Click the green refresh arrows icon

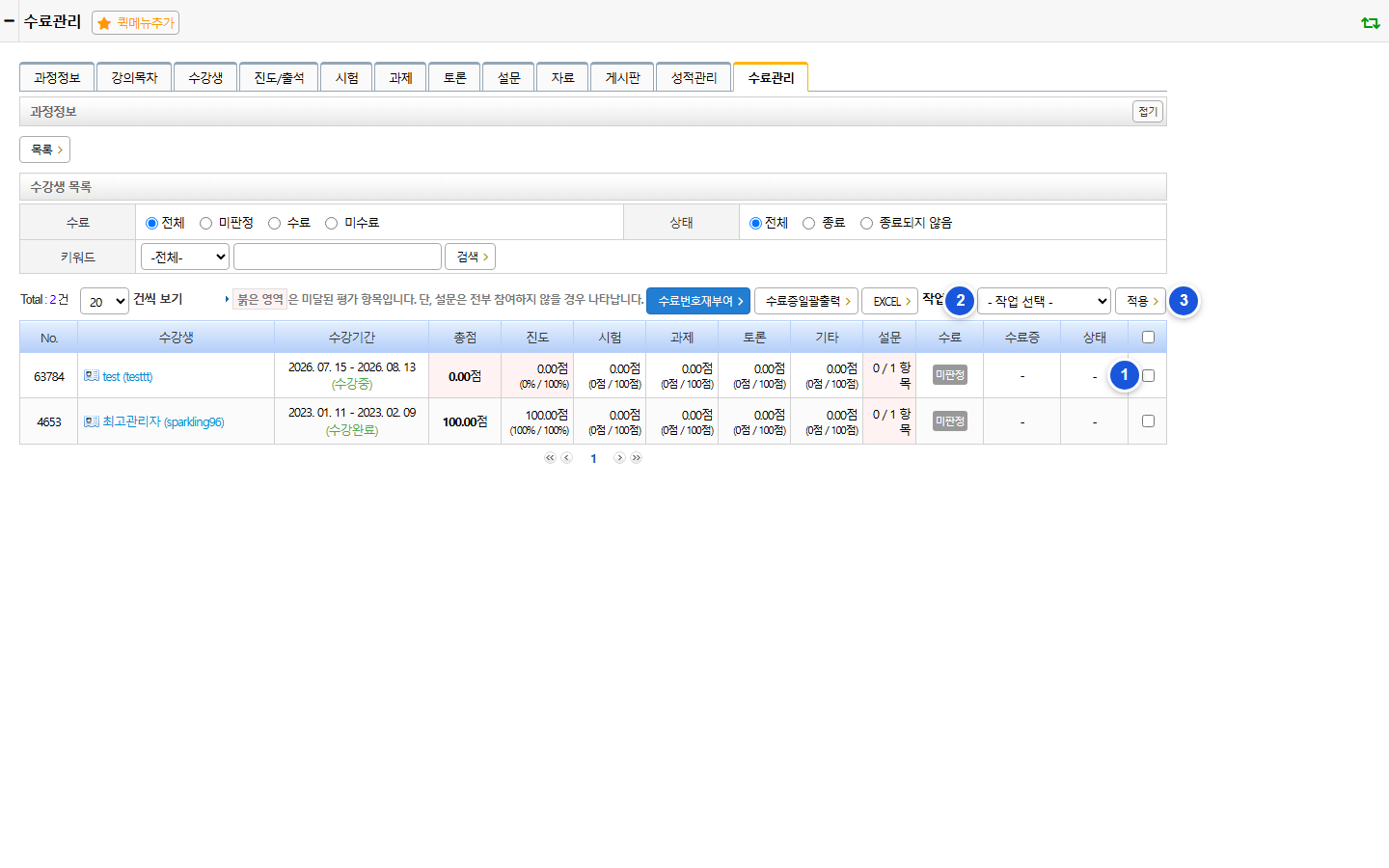point(1370,22)
